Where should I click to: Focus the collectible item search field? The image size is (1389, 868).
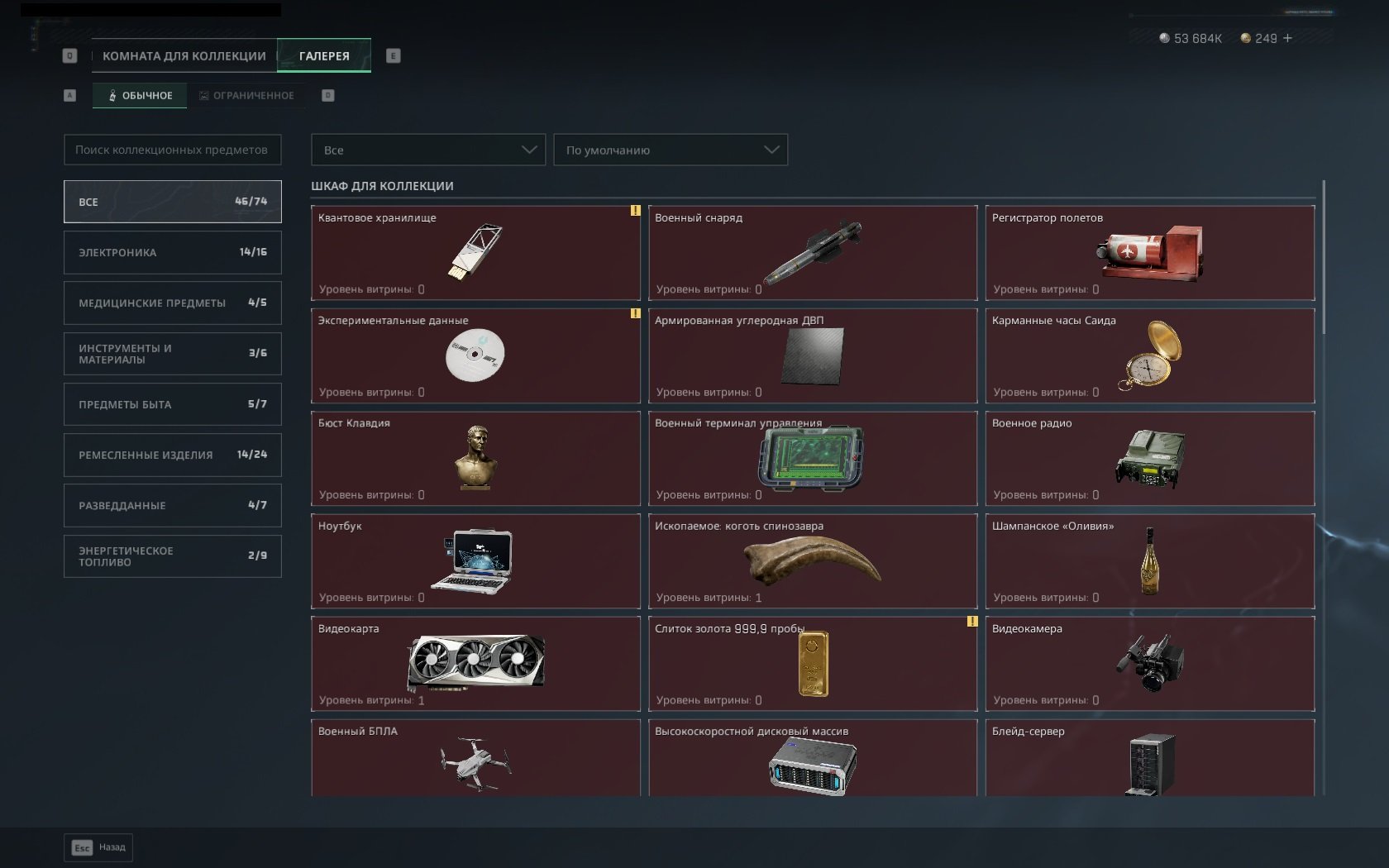[x=173, y=150]
